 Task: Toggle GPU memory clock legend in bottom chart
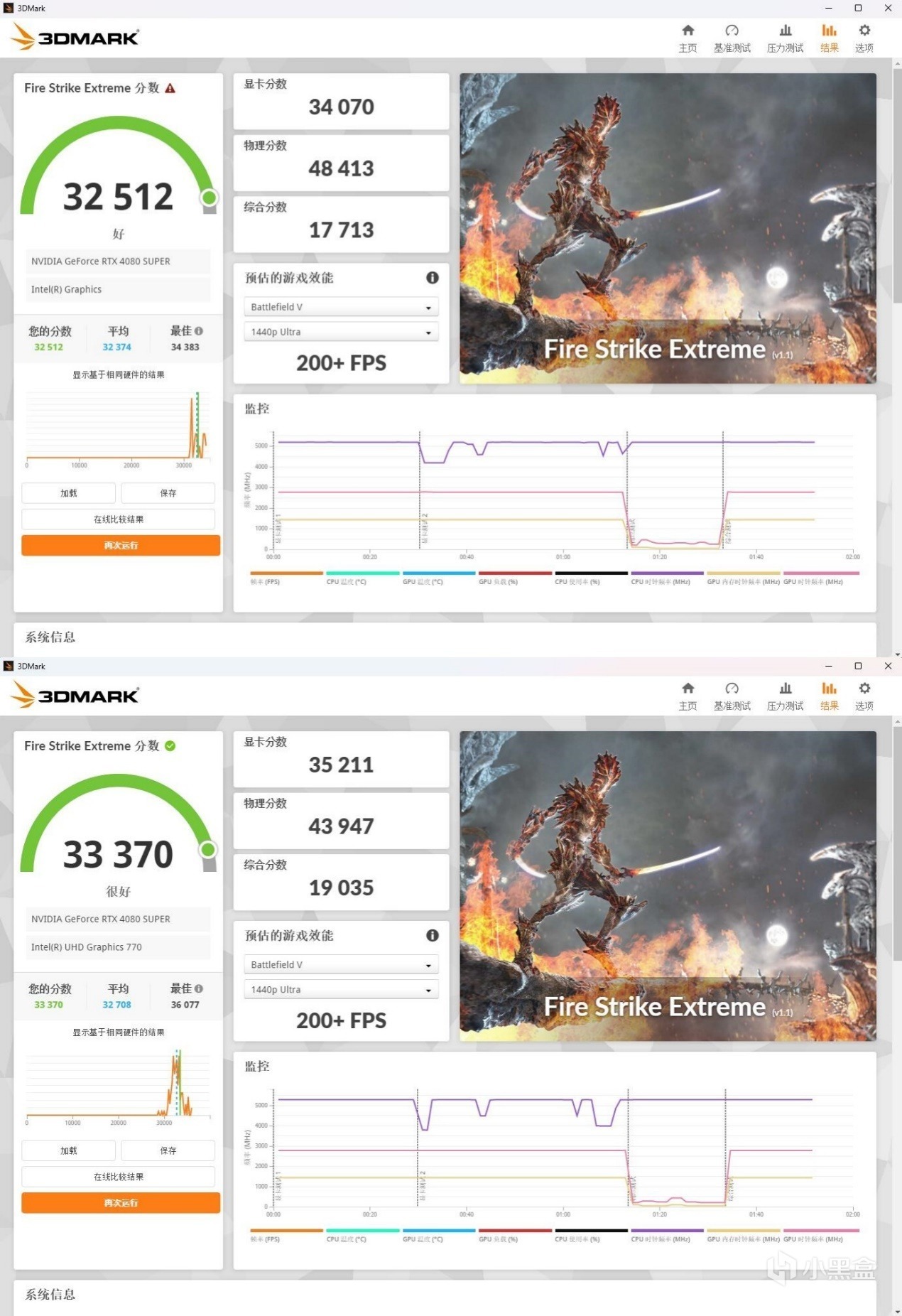pos(744,1235)
